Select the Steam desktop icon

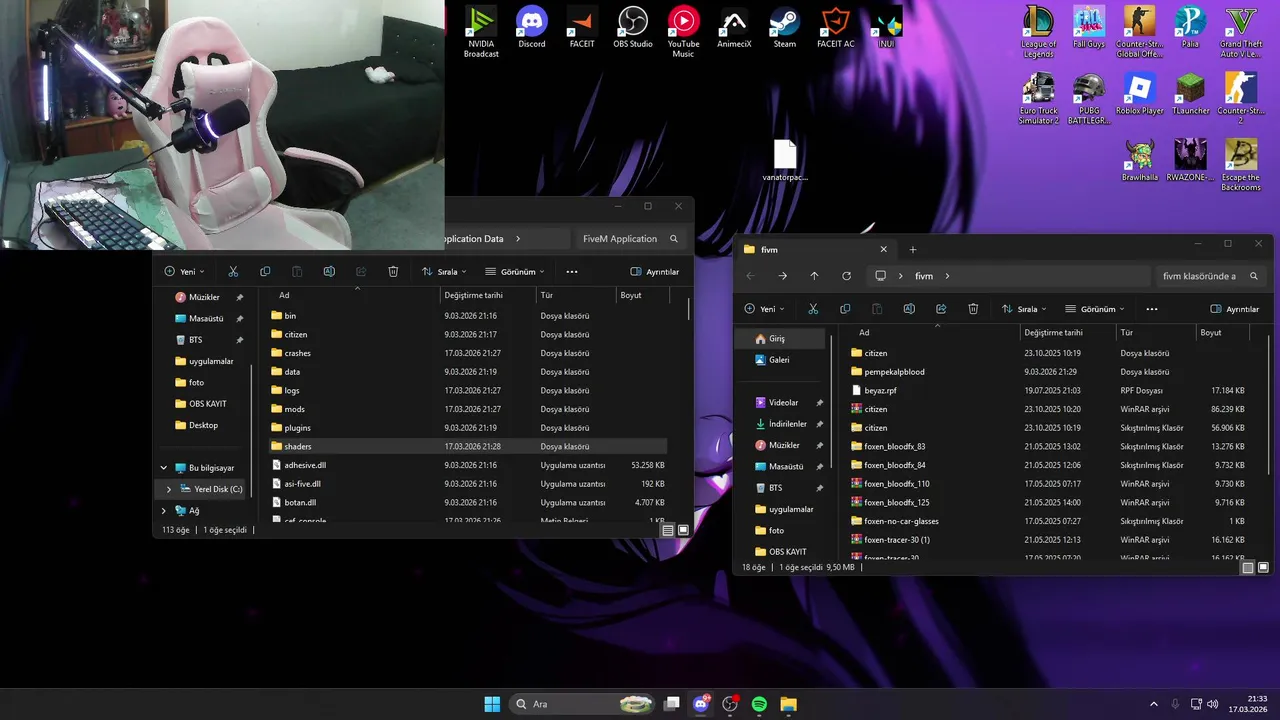[785, 28]
